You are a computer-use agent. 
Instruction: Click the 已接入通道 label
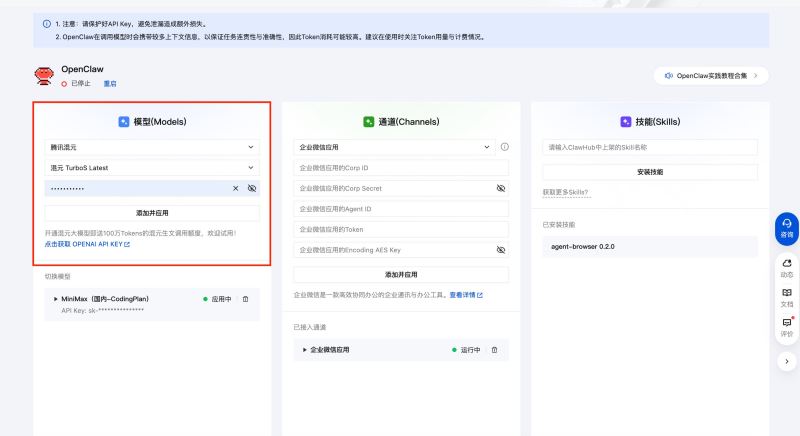pyautogui.click(x=310, y=327)
